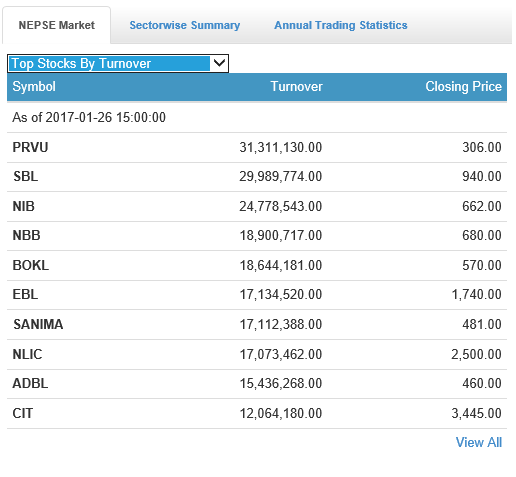
Task: Click the closing price 460.00
Action: click(482, 383)
